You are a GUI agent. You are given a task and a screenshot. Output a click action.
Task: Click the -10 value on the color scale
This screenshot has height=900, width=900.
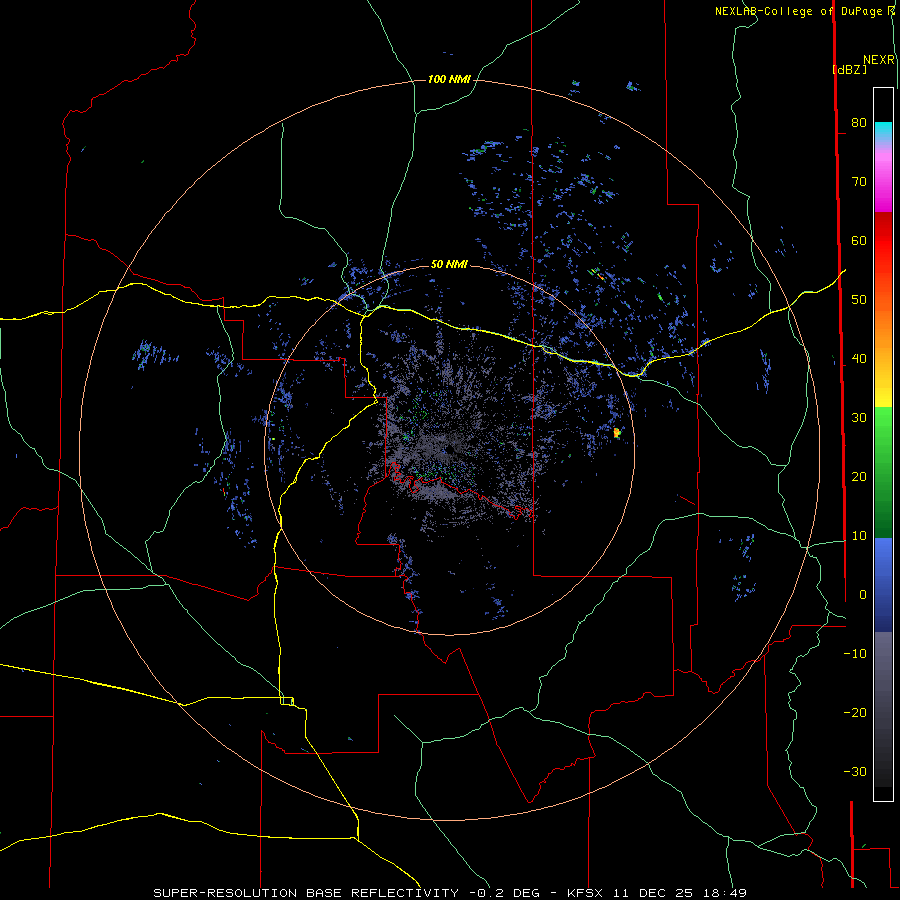point(855,654)
